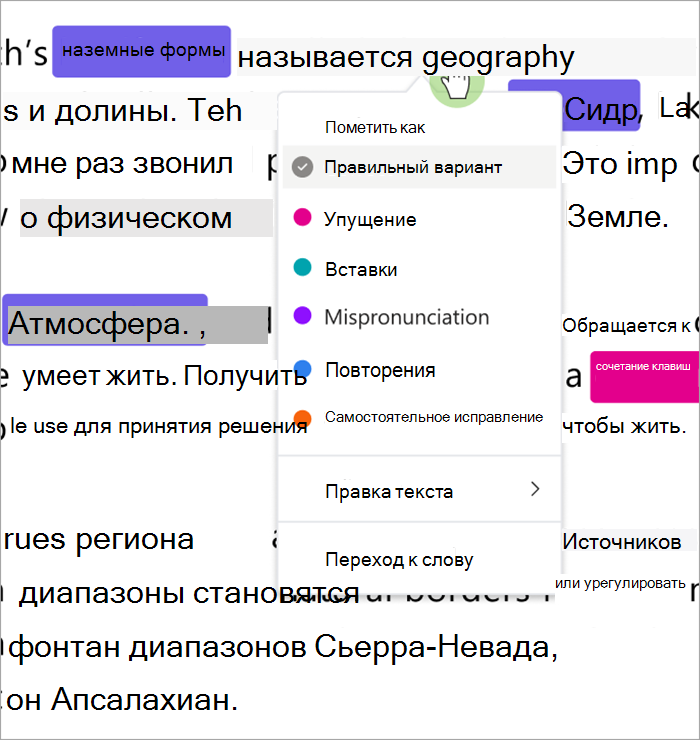
Task: Click the teal circle next to 'Вставки'
Action: click(302, 267)
